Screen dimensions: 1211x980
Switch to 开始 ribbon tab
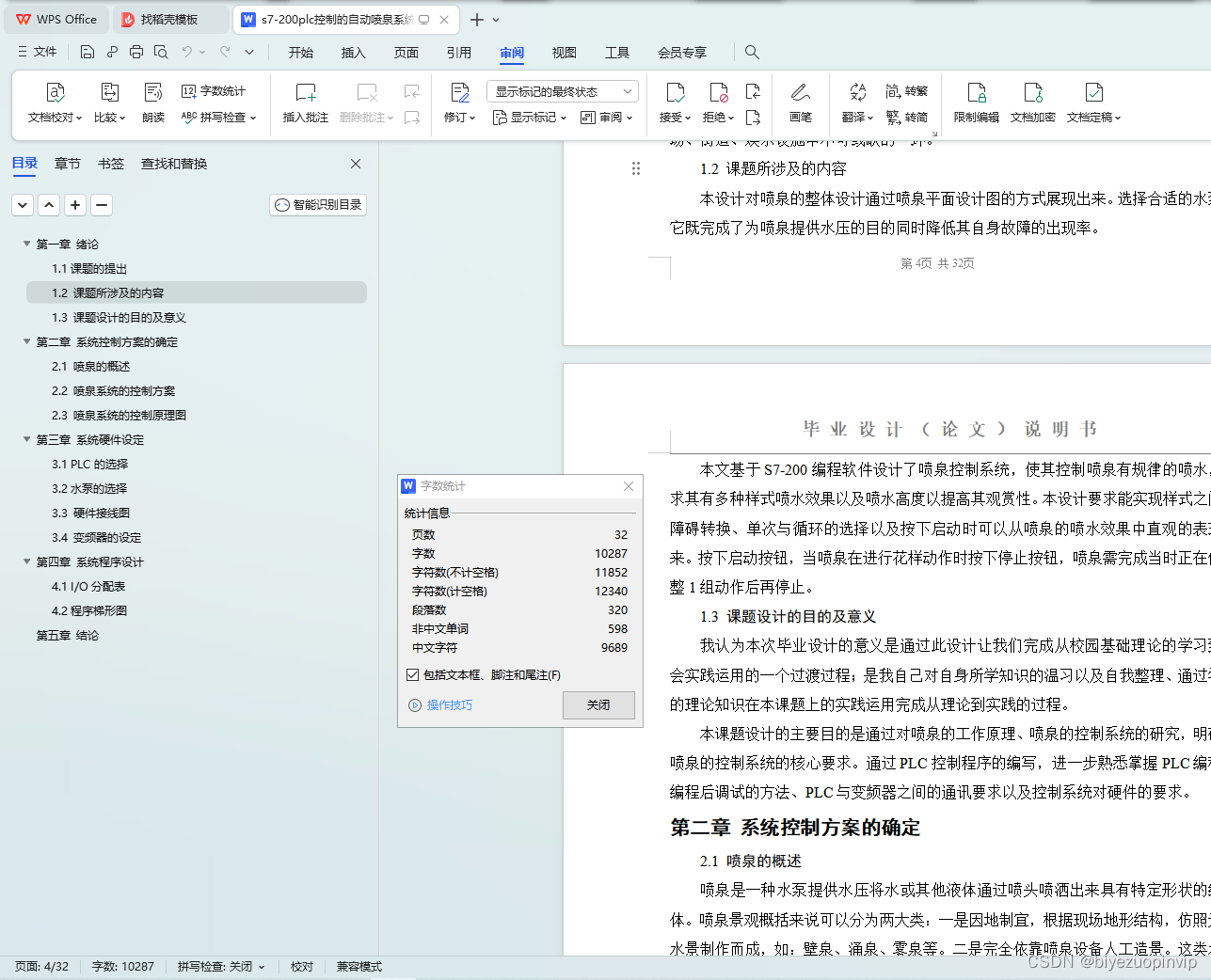pyautogui.click(x=301, y=52)
